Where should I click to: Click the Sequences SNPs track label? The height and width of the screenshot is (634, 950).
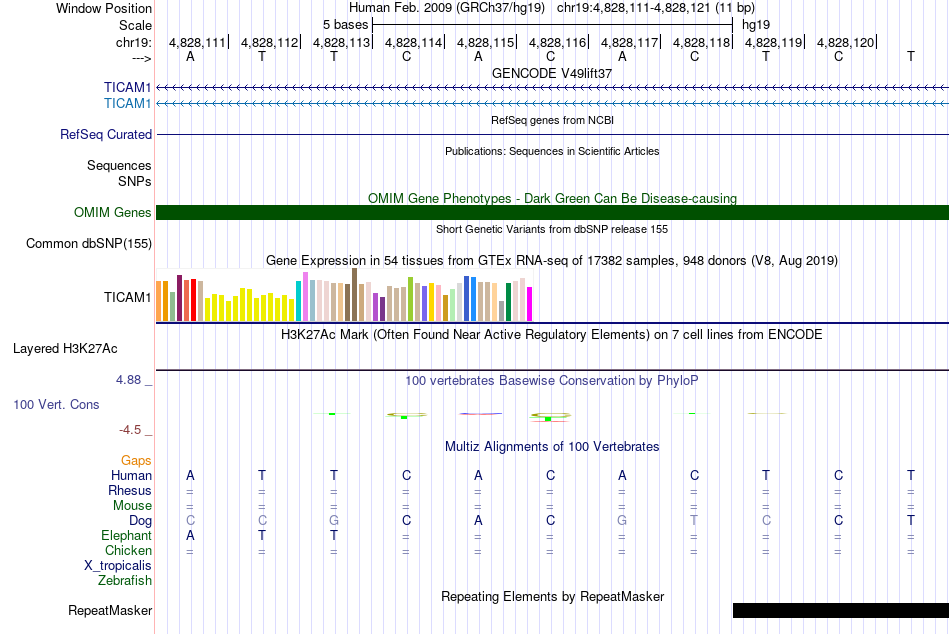point(119,173)
